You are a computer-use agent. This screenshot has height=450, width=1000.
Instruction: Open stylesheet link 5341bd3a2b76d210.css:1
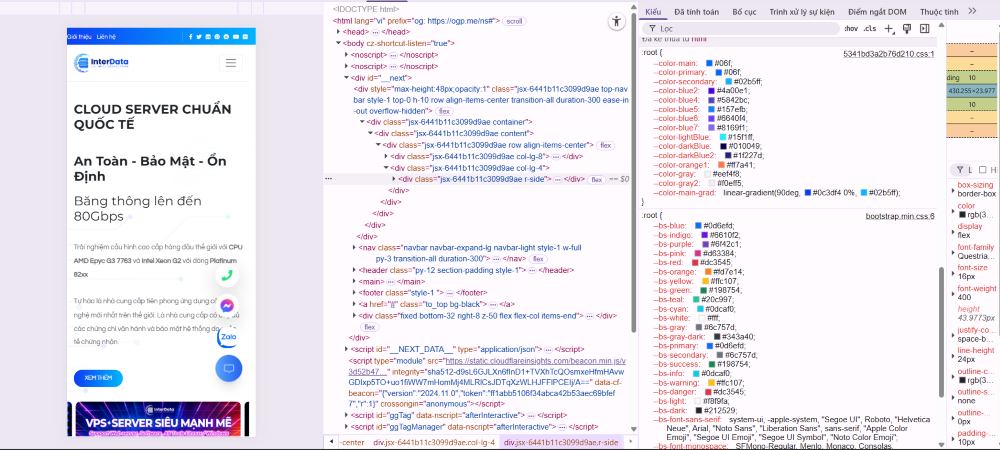click(x=888, y=54)
